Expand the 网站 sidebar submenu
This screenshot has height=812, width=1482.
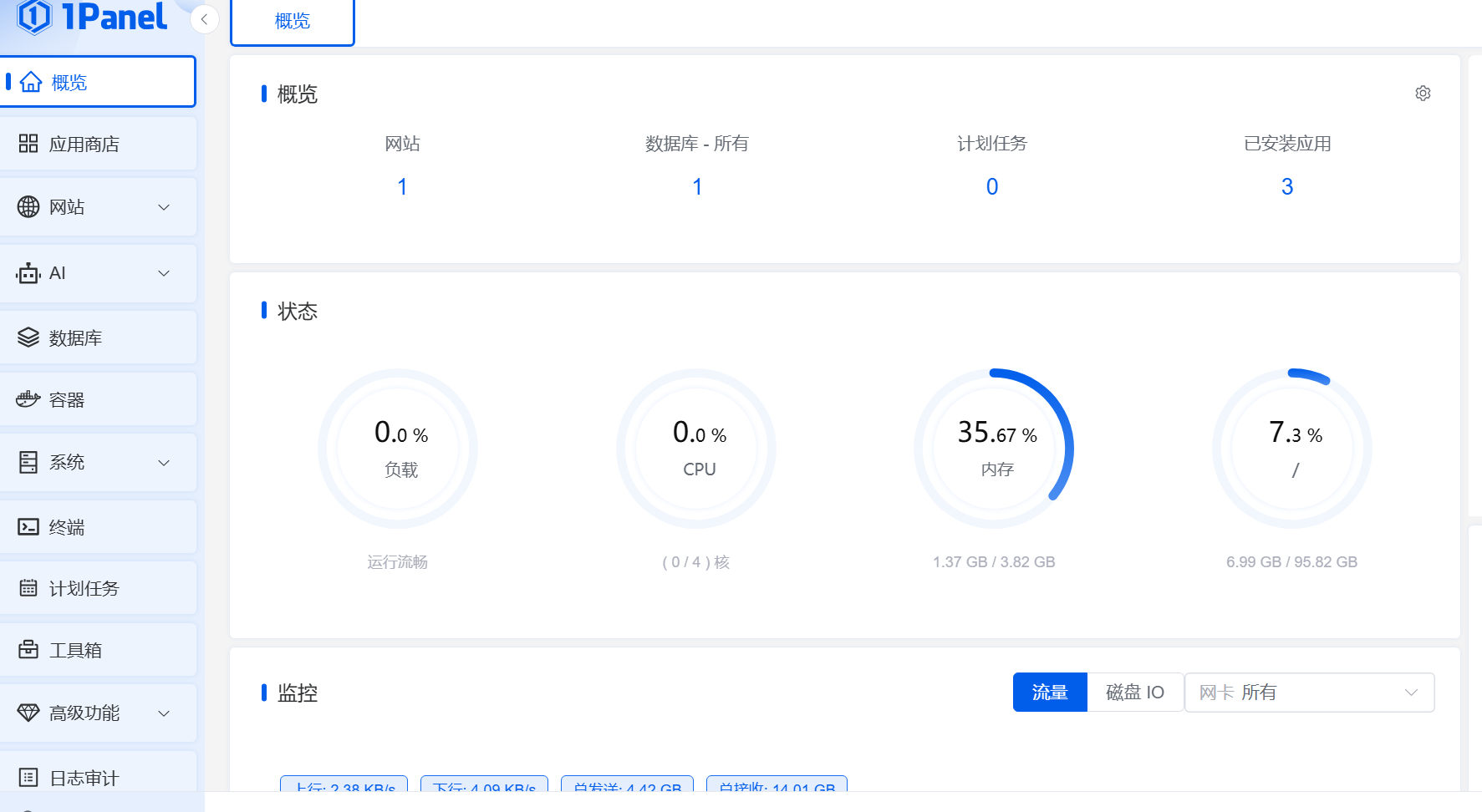(164, 207)
